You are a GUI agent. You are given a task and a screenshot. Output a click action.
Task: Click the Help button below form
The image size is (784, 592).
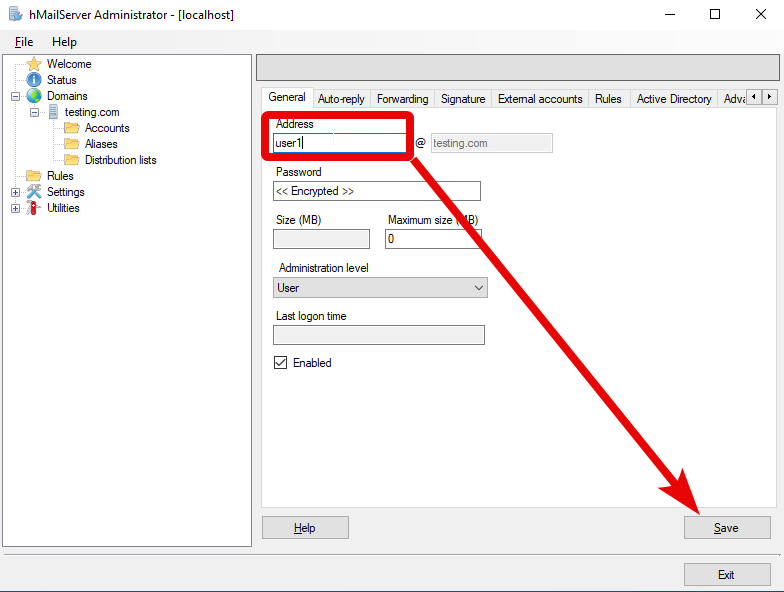[x=305, y=528]
